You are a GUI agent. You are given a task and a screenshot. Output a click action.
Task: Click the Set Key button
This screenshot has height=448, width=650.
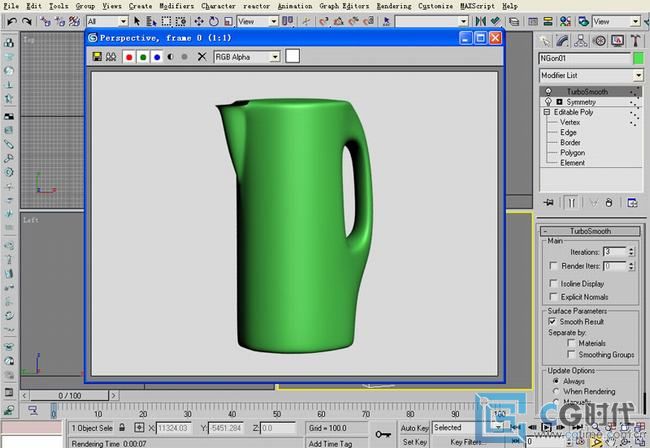point(415,442)
